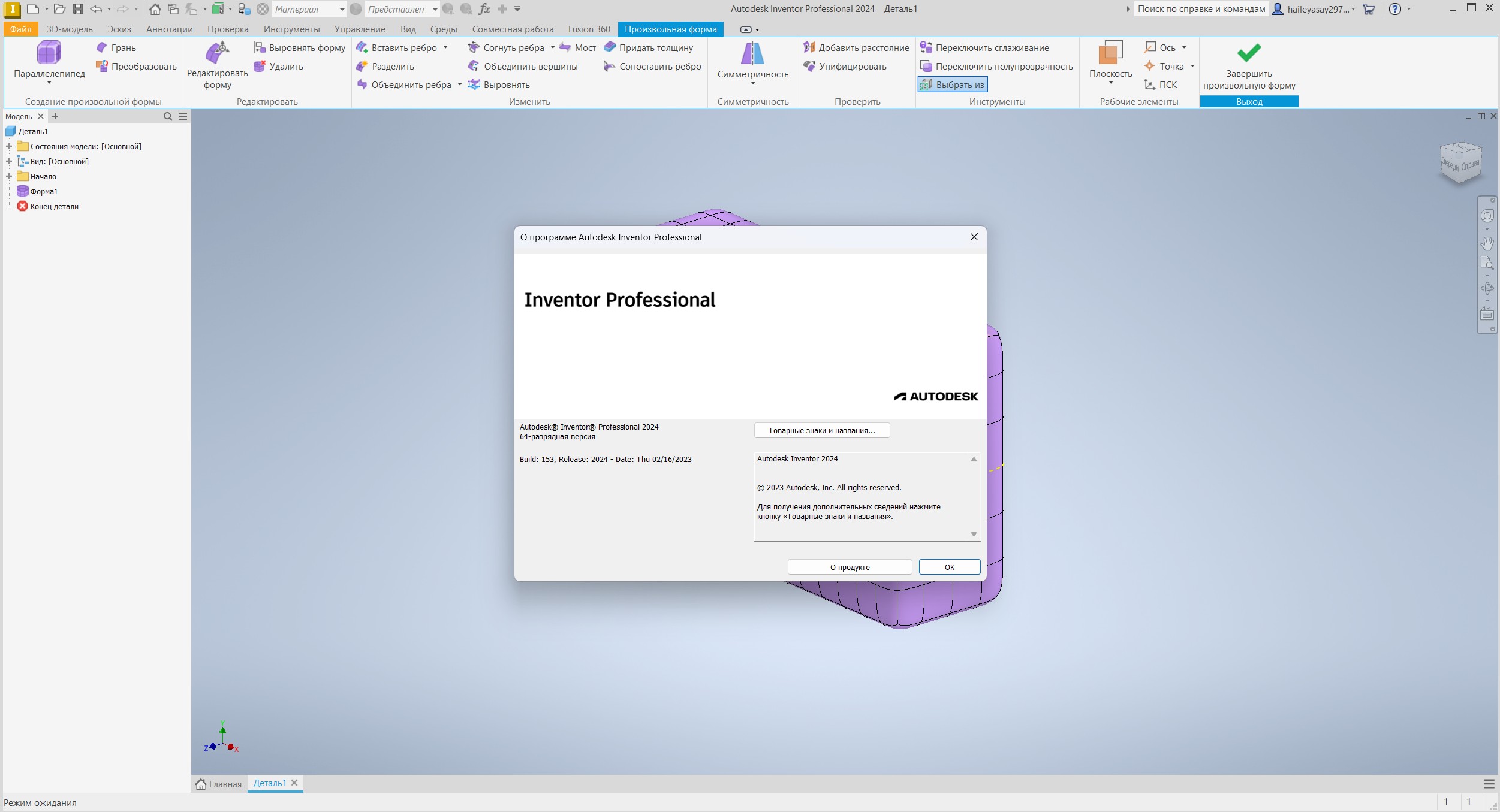Viewport: 1500px width, 812px height.
Task: Expand Состояния модели tree node
Action: (9, 146)
